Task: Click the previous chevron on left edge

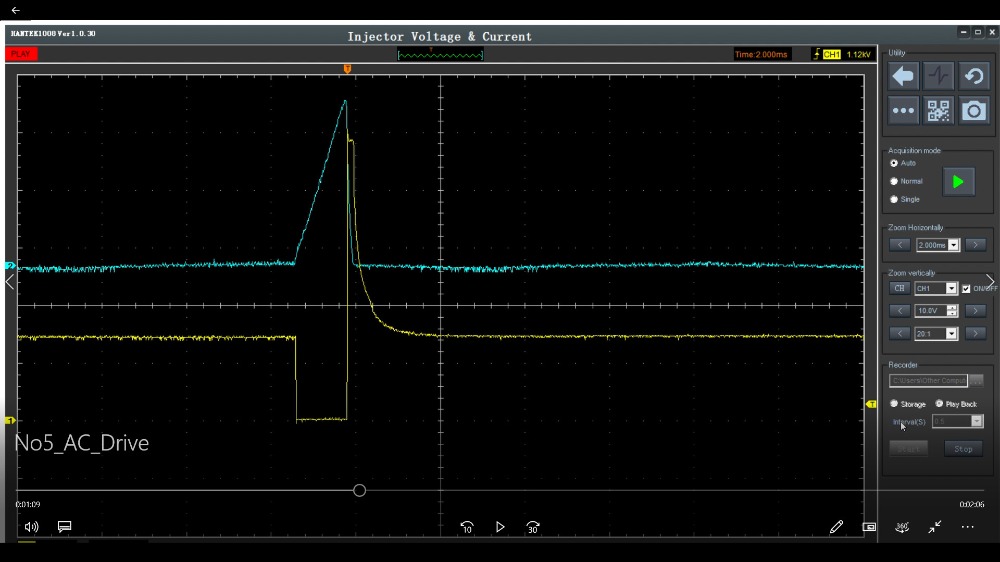Action: [x=10, y=281]
